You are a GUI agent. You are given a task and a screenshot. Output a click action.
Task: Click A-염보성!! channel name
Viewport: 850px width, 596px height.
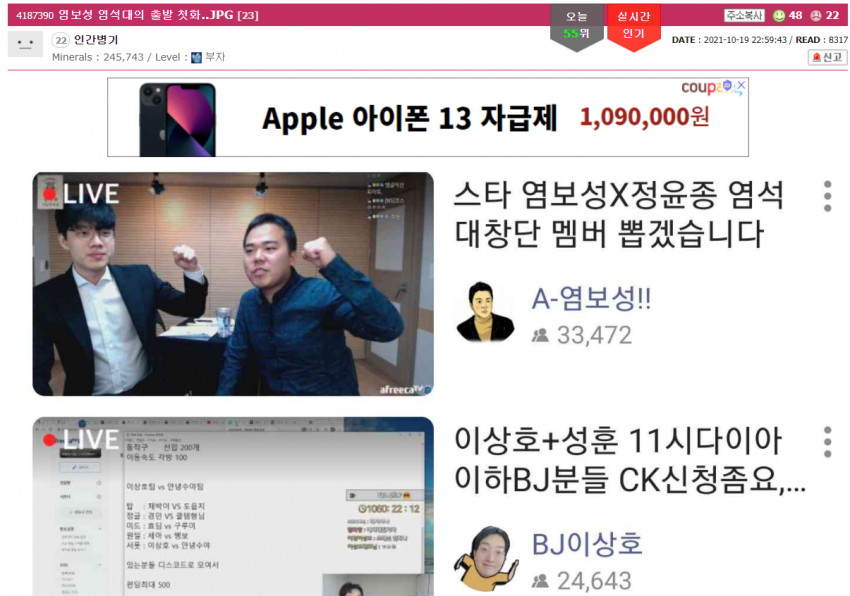tap(591, 298)
